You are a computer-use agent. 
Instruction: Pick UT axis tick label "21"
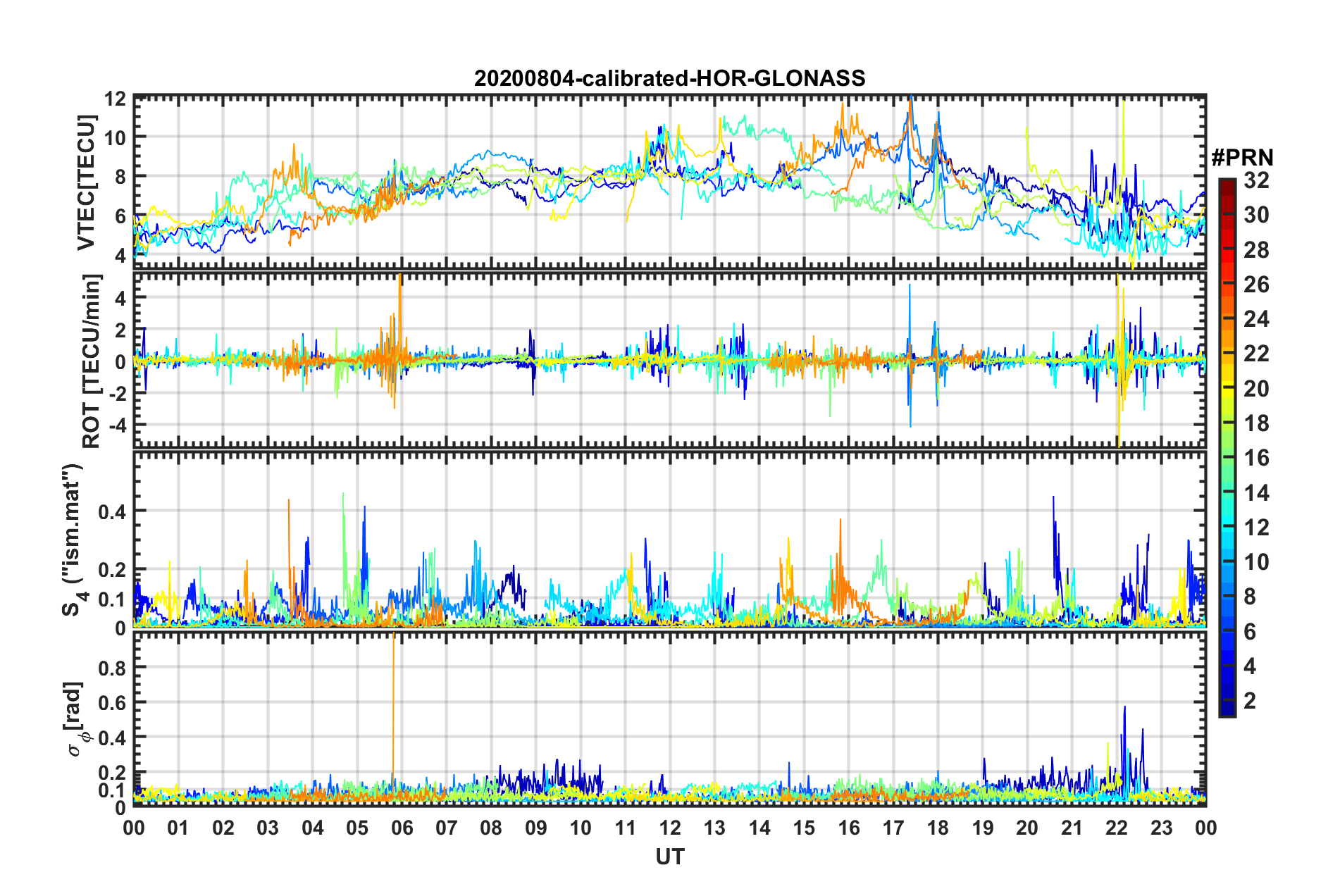[1072, 828]
